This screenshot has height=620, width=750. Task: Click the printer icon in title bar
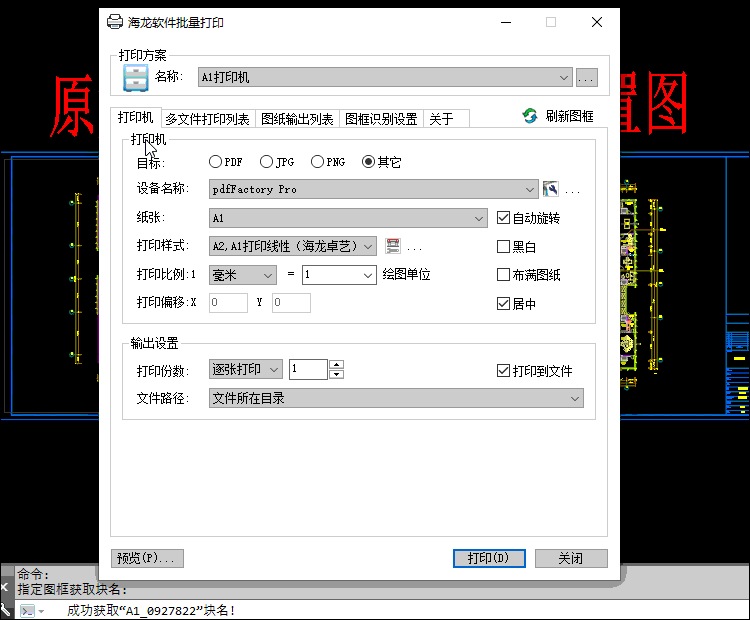[x=115, y=22]
